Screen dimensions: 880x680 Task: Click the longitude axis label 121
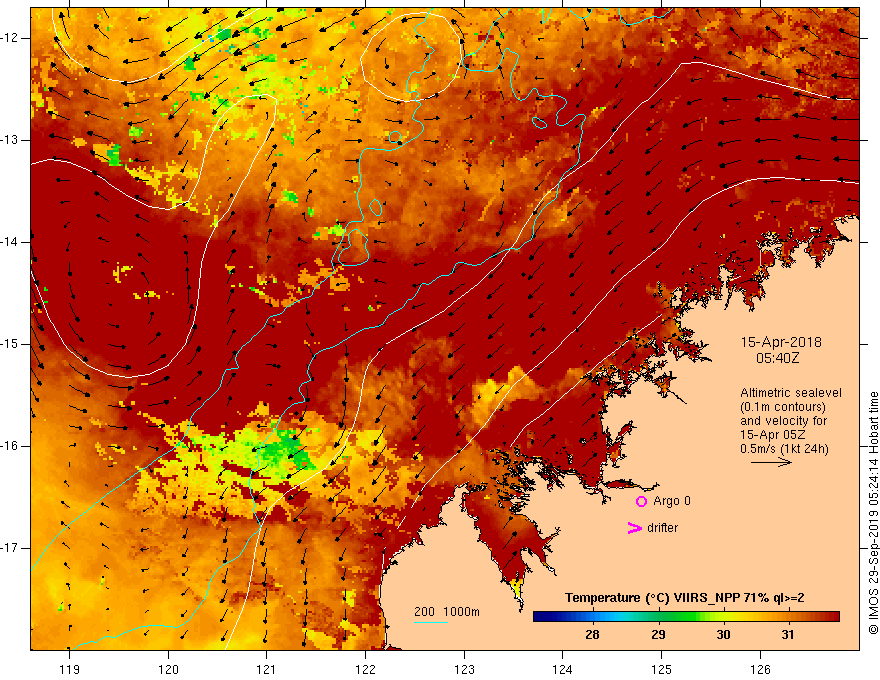[x=267, y=669]
